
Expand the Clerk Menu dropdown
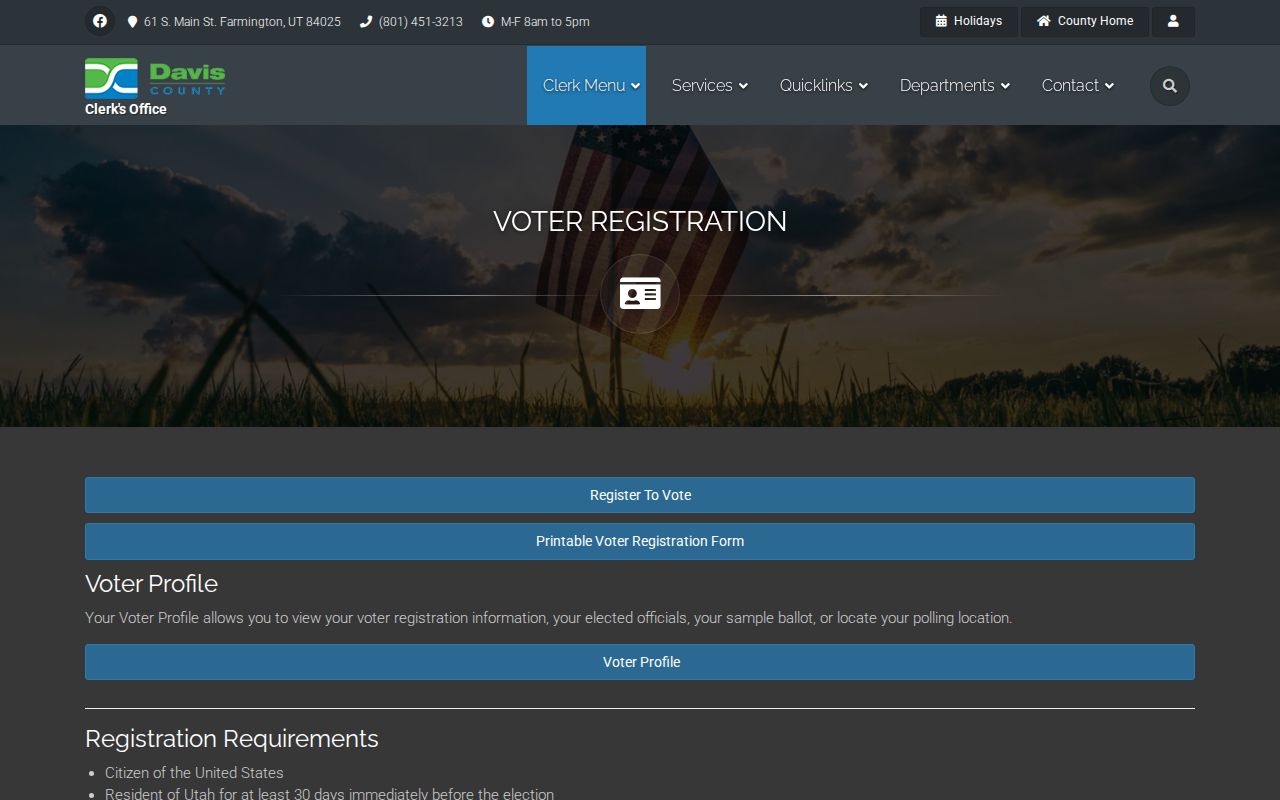tap(586, 86)
